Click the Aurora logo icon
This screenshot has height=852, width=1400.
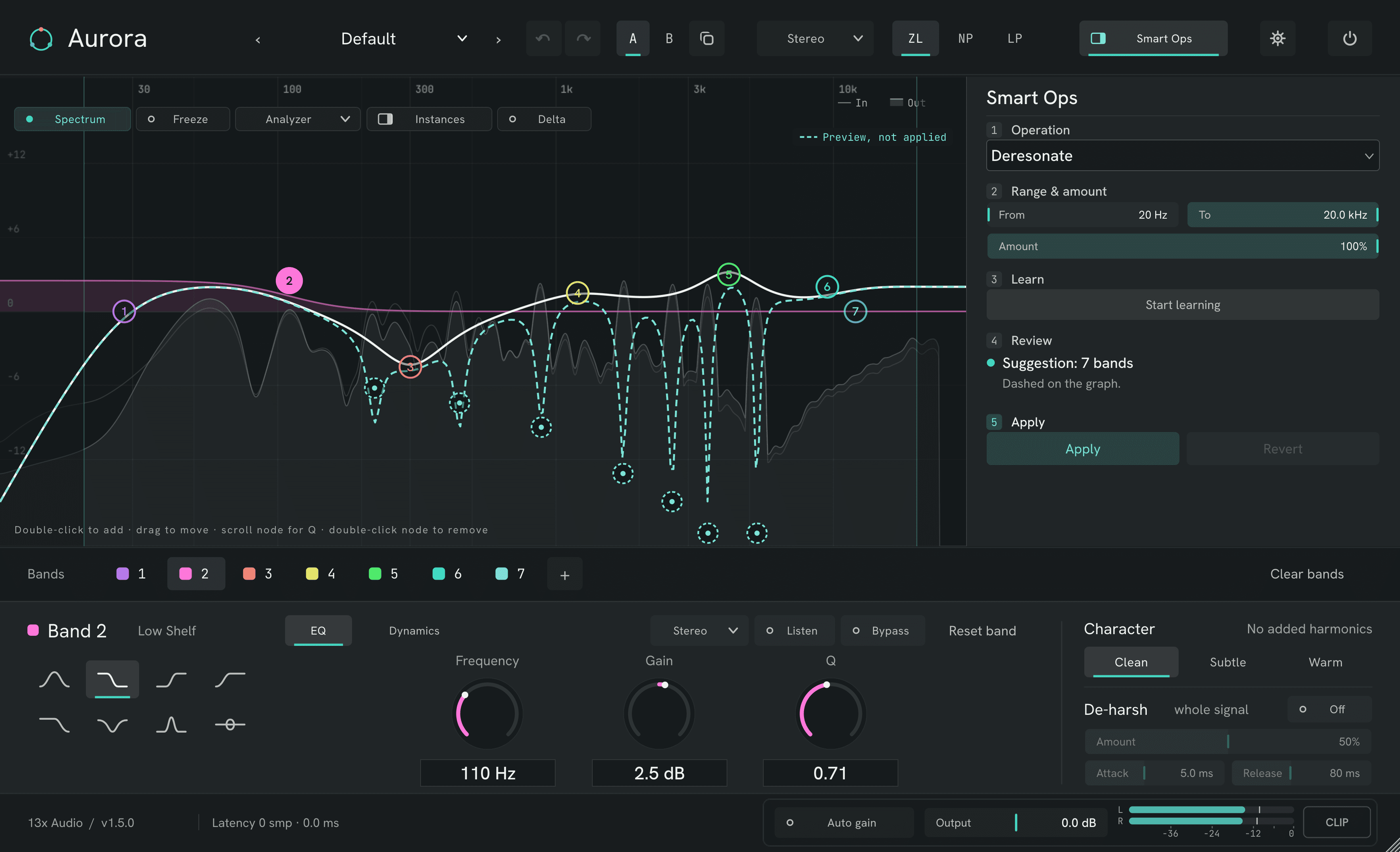pos(41,39)
